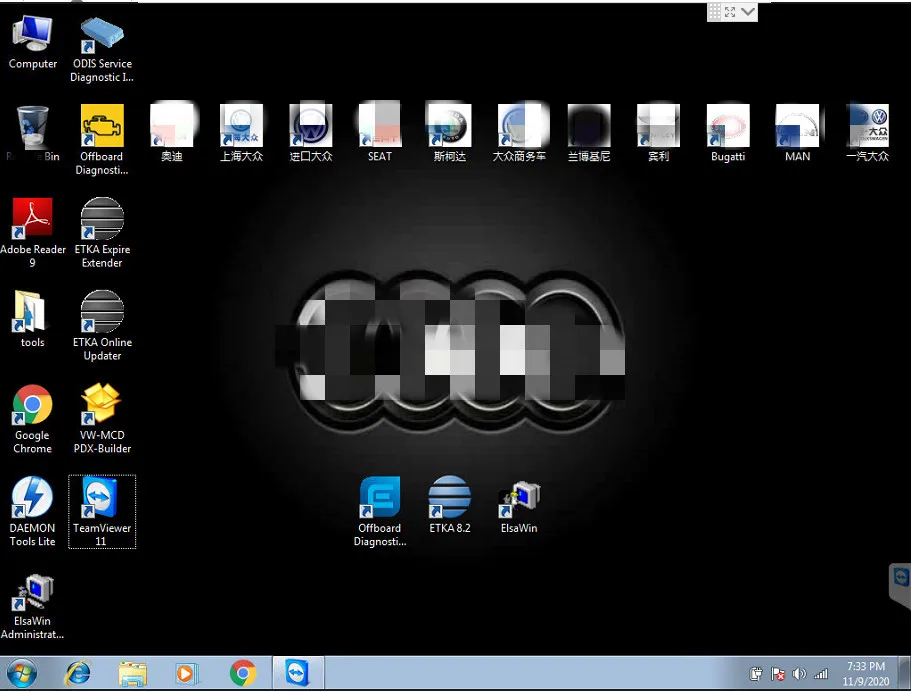Screen dimensions: 911x692
Task: Click the Show desktop strip on taskbar
Action: (904, 673)
